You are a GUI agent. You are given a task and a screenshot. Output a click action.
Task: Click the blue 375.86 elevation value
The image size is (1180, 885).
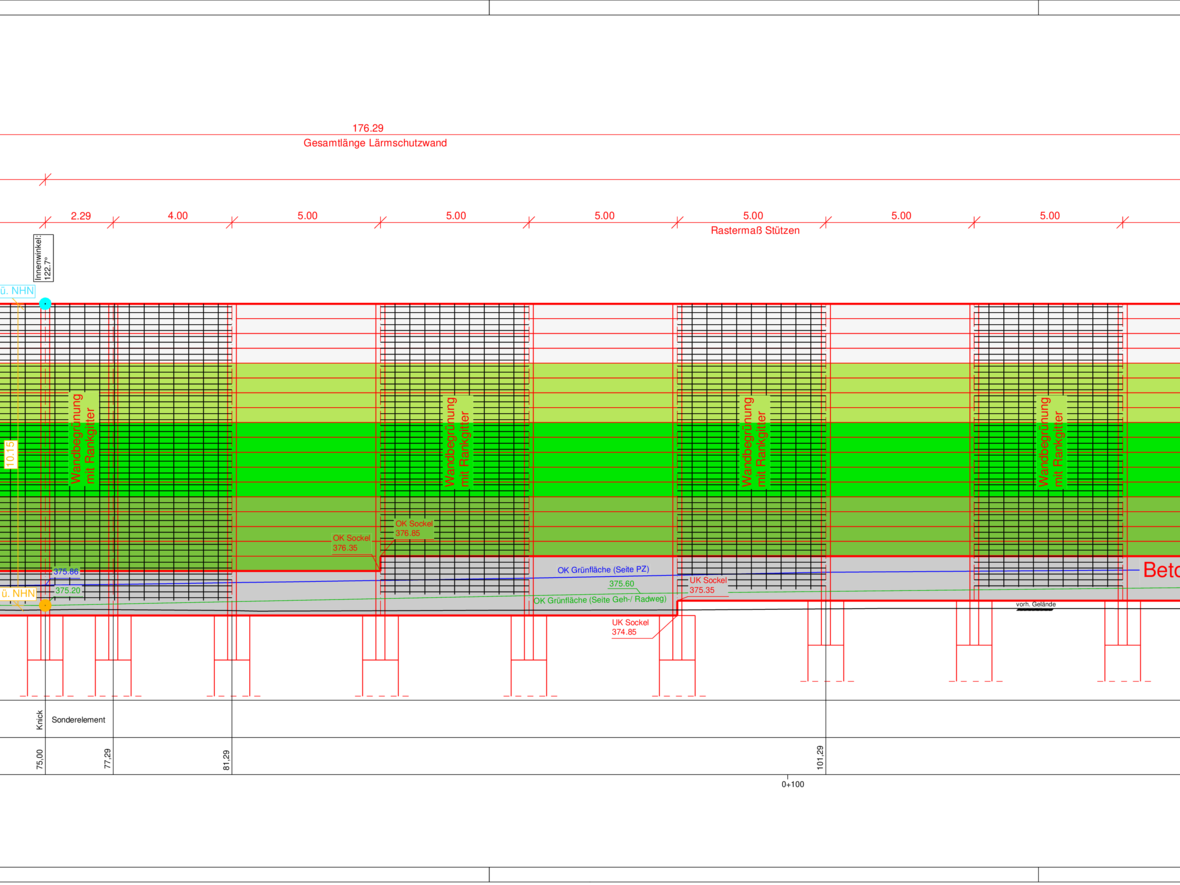66,572
